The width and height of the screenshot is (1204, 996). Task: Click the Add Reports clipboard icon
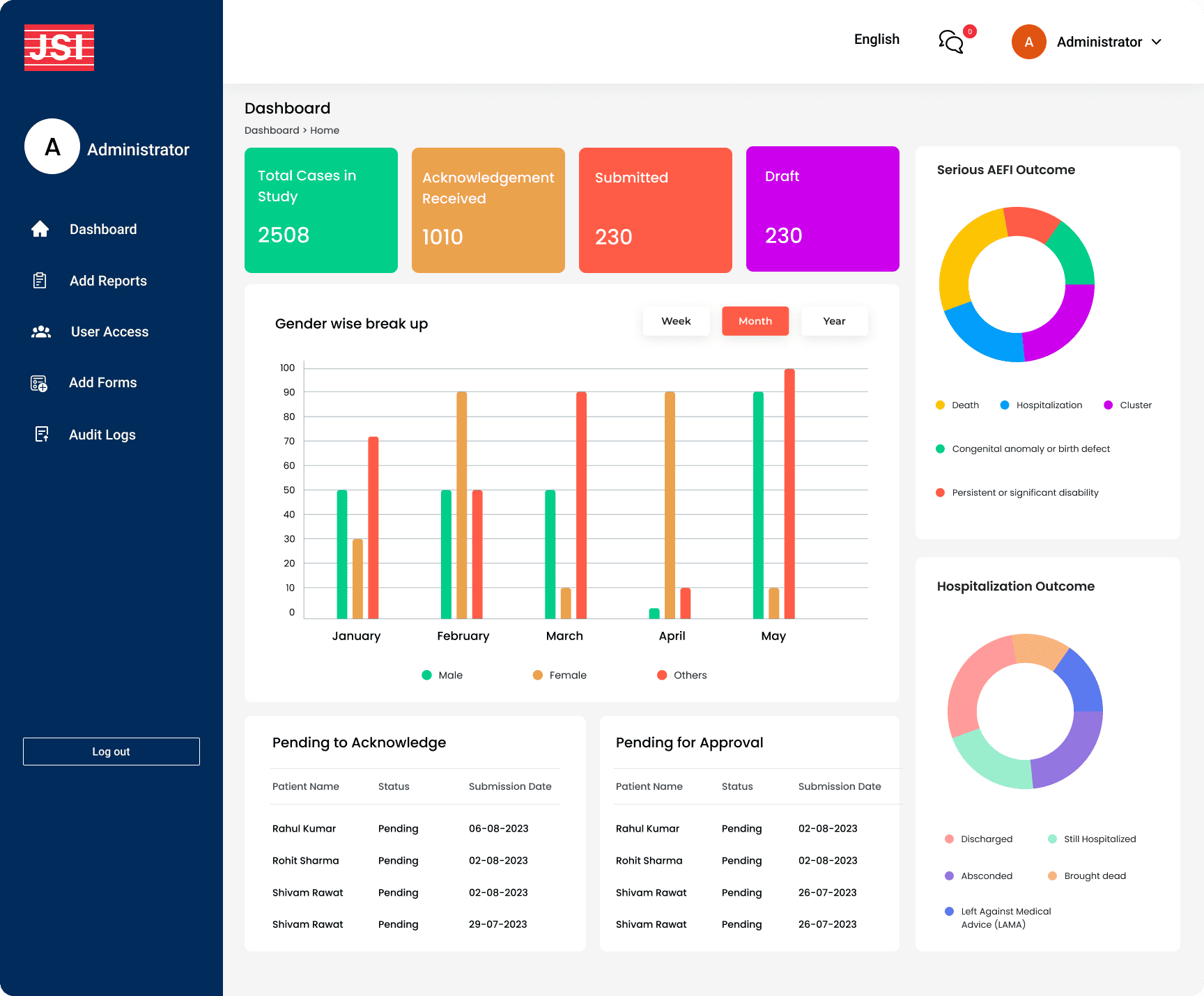(x=40, y=281)
